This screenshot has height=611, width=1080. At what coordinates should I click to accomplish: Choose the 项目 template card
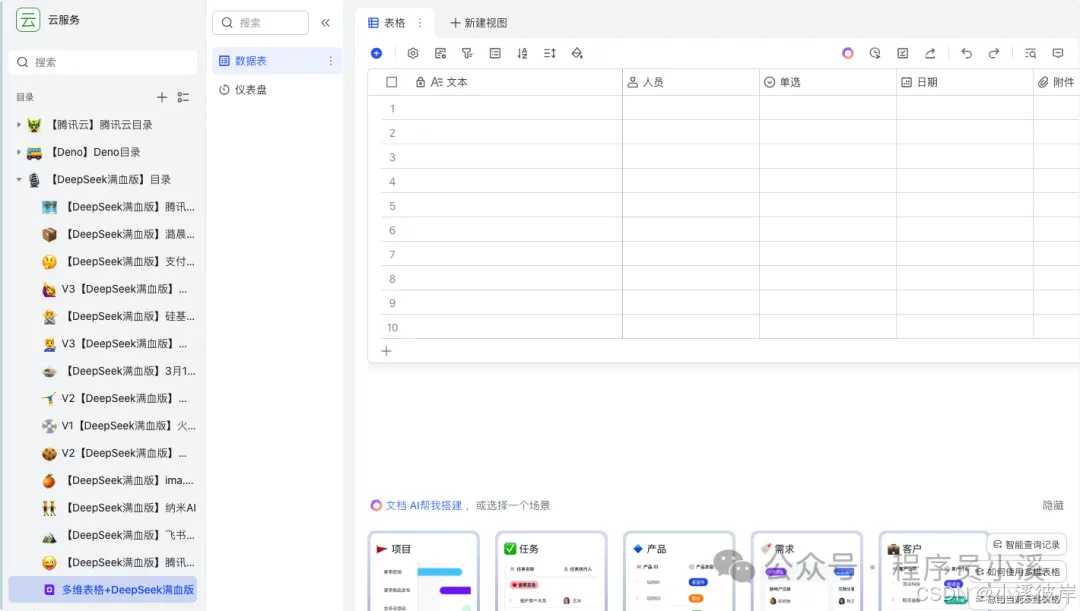point(423,571)
